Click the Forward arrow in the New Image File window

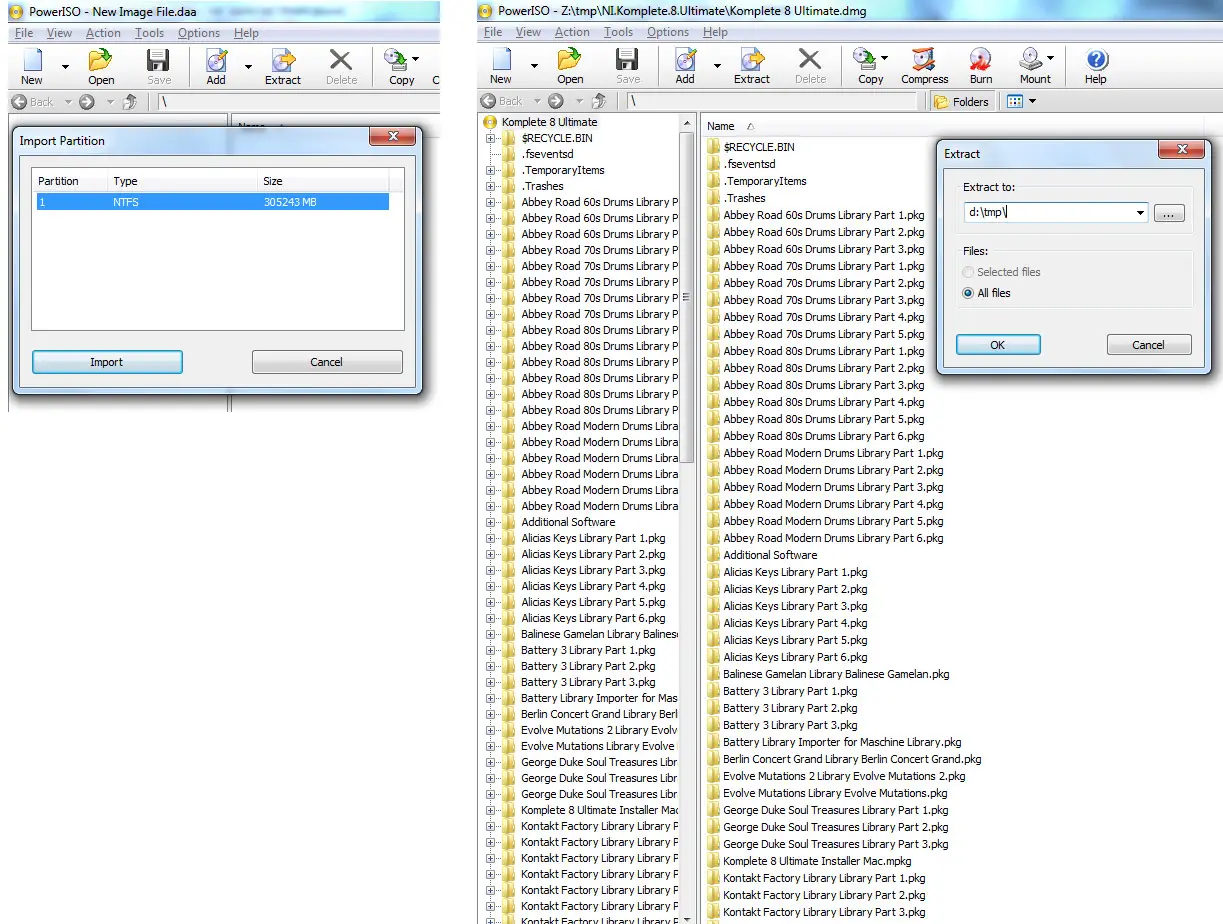87,101
